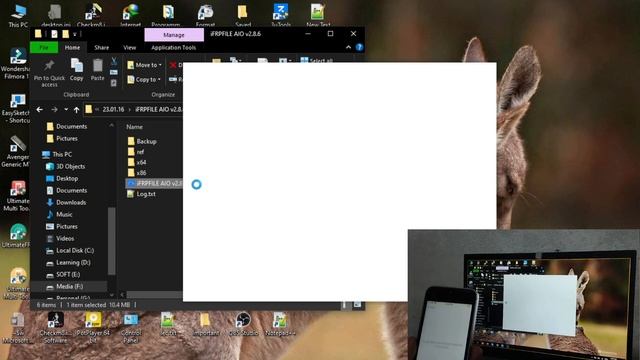Viewport: 640px width, 360px height.
Task: Select the Backup folder in file list
Action: (x=142, y=141)
